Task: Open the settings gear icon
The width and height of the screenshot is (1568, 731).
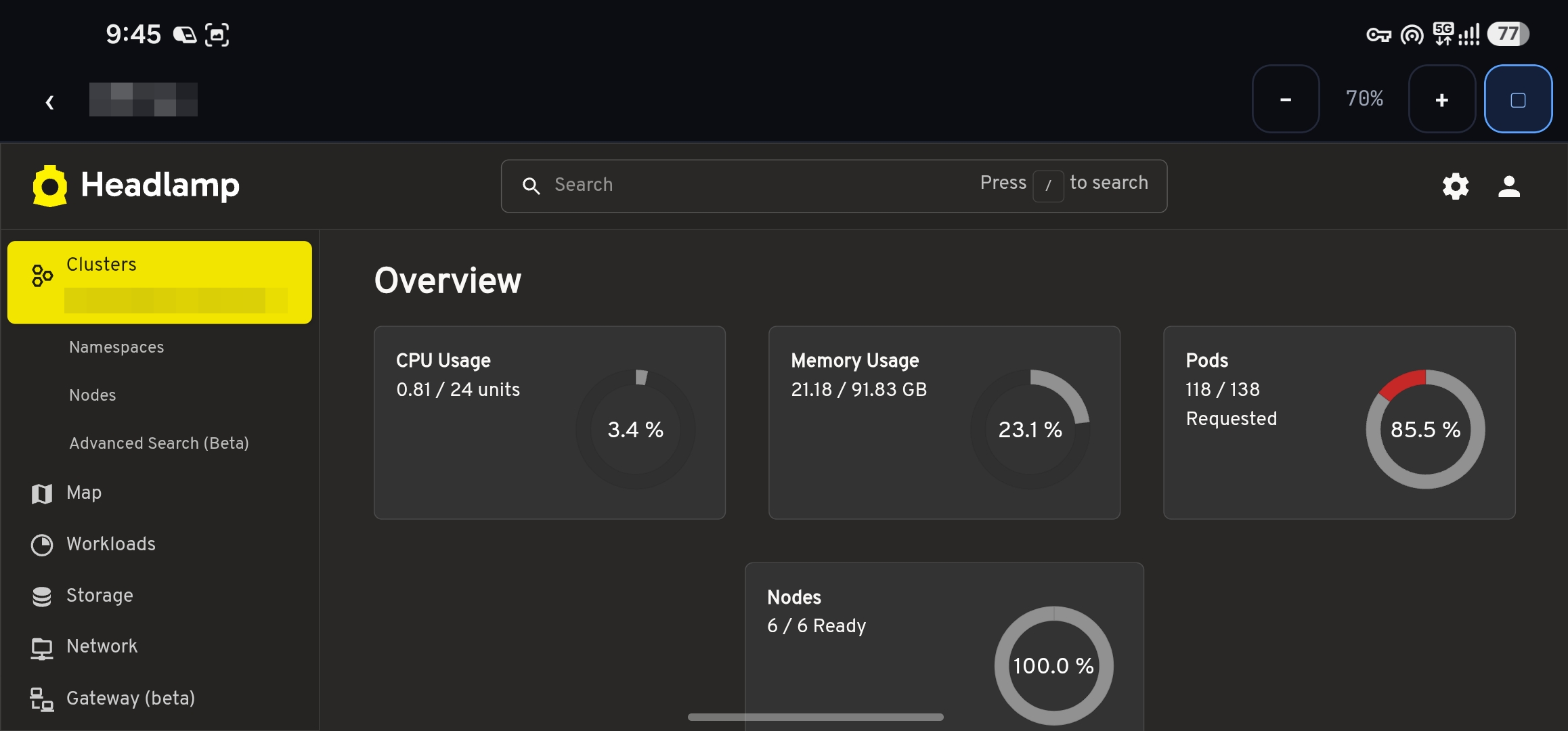Action: (x=1456, y=186)
